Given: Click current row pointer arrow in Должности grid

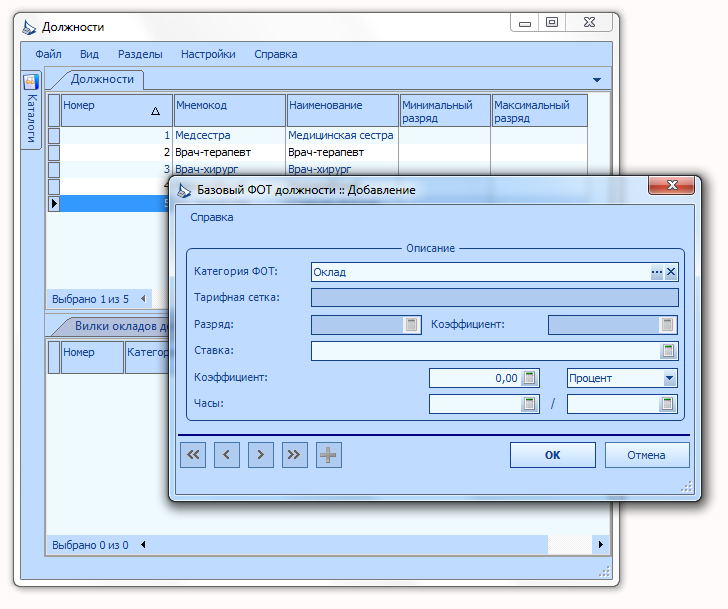Looking at the screenshot, I should [54, 203].
